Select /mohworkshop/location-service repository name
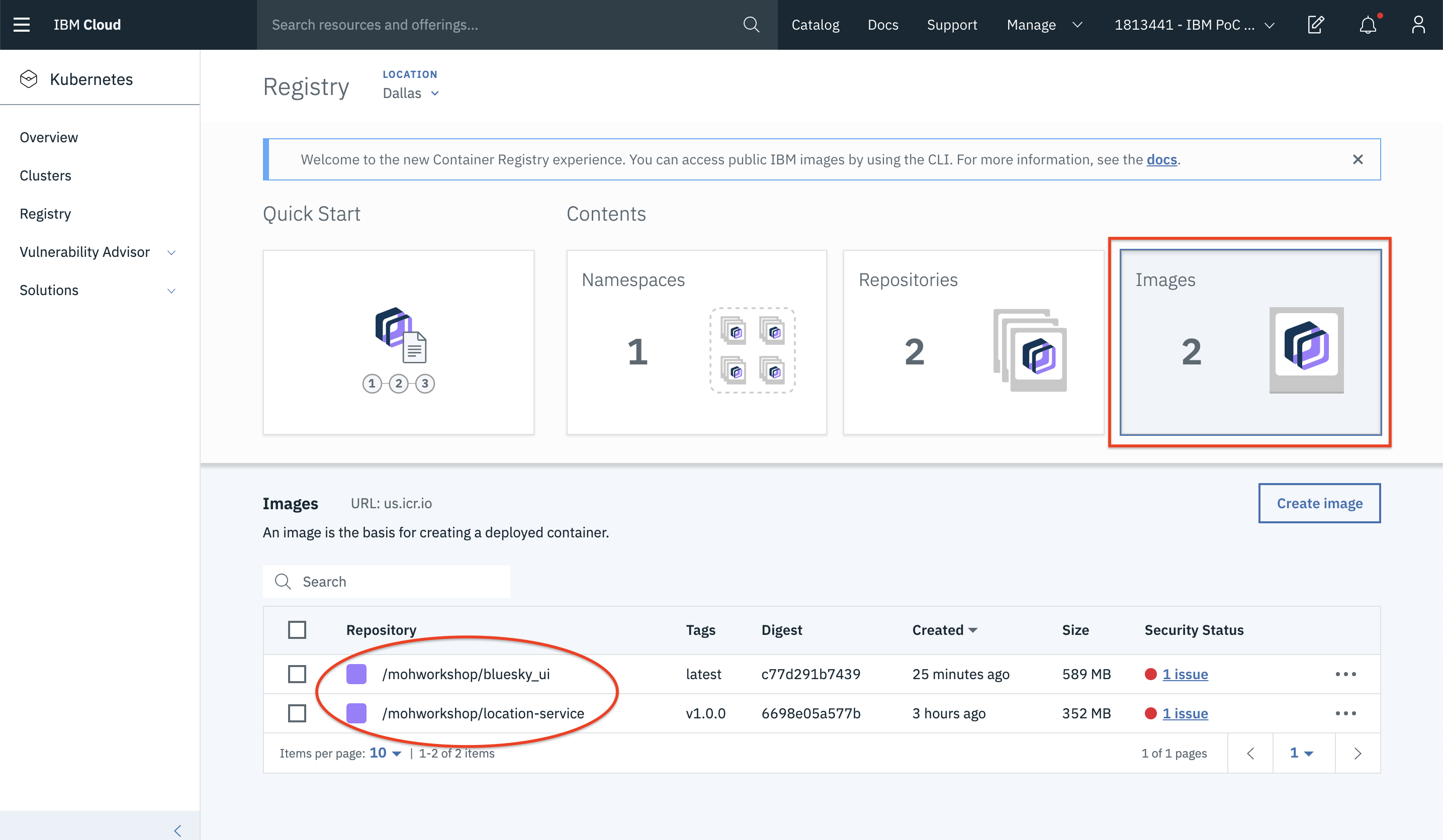This screenshot has height=840, width=1443. tap(483, 713)
